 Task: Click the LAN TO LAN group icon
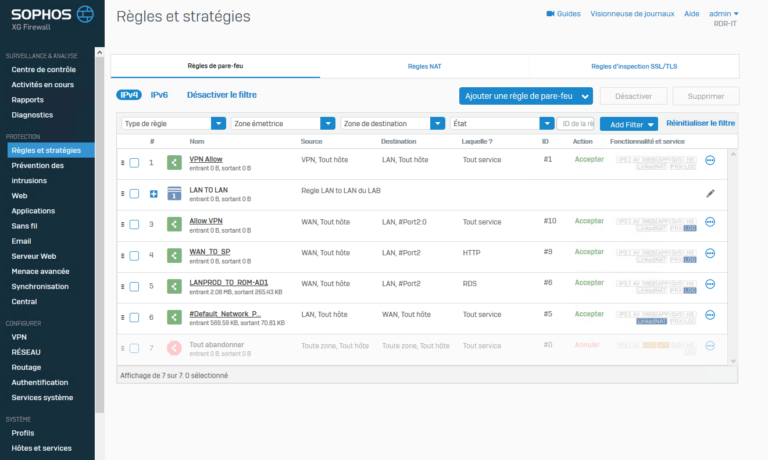[x=174, y=193]
